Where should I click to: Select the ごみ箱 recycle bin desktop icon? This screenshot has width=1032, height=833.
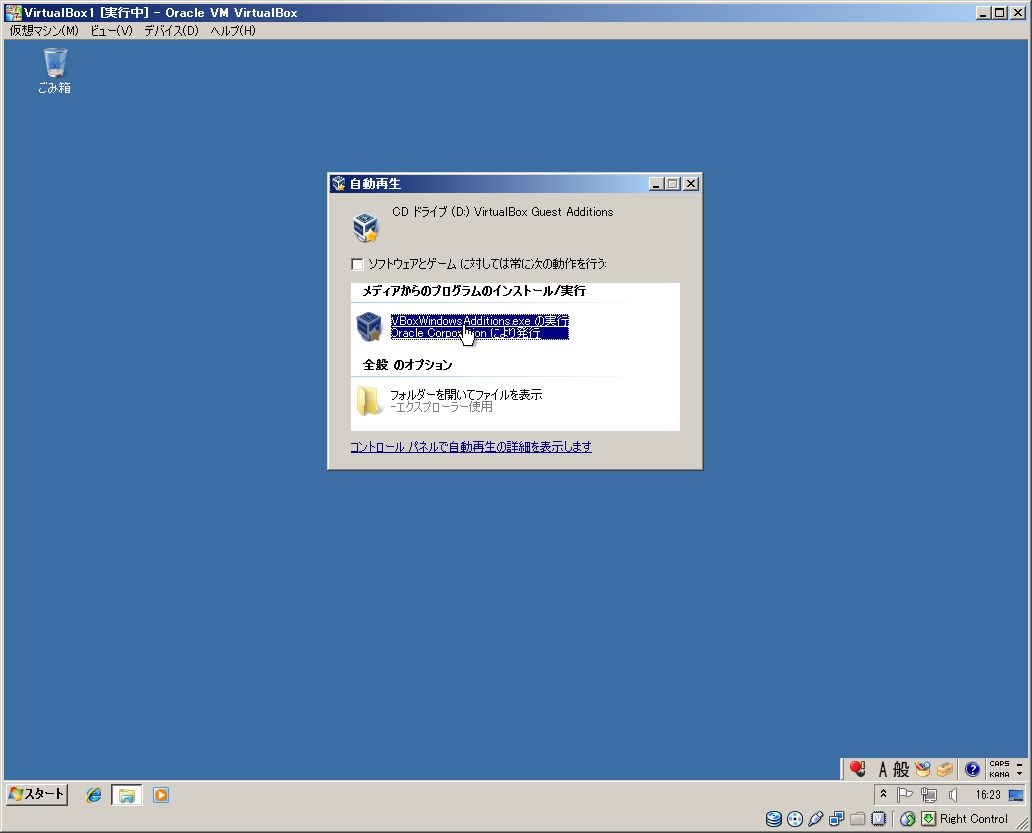click(x=55, y=71)
